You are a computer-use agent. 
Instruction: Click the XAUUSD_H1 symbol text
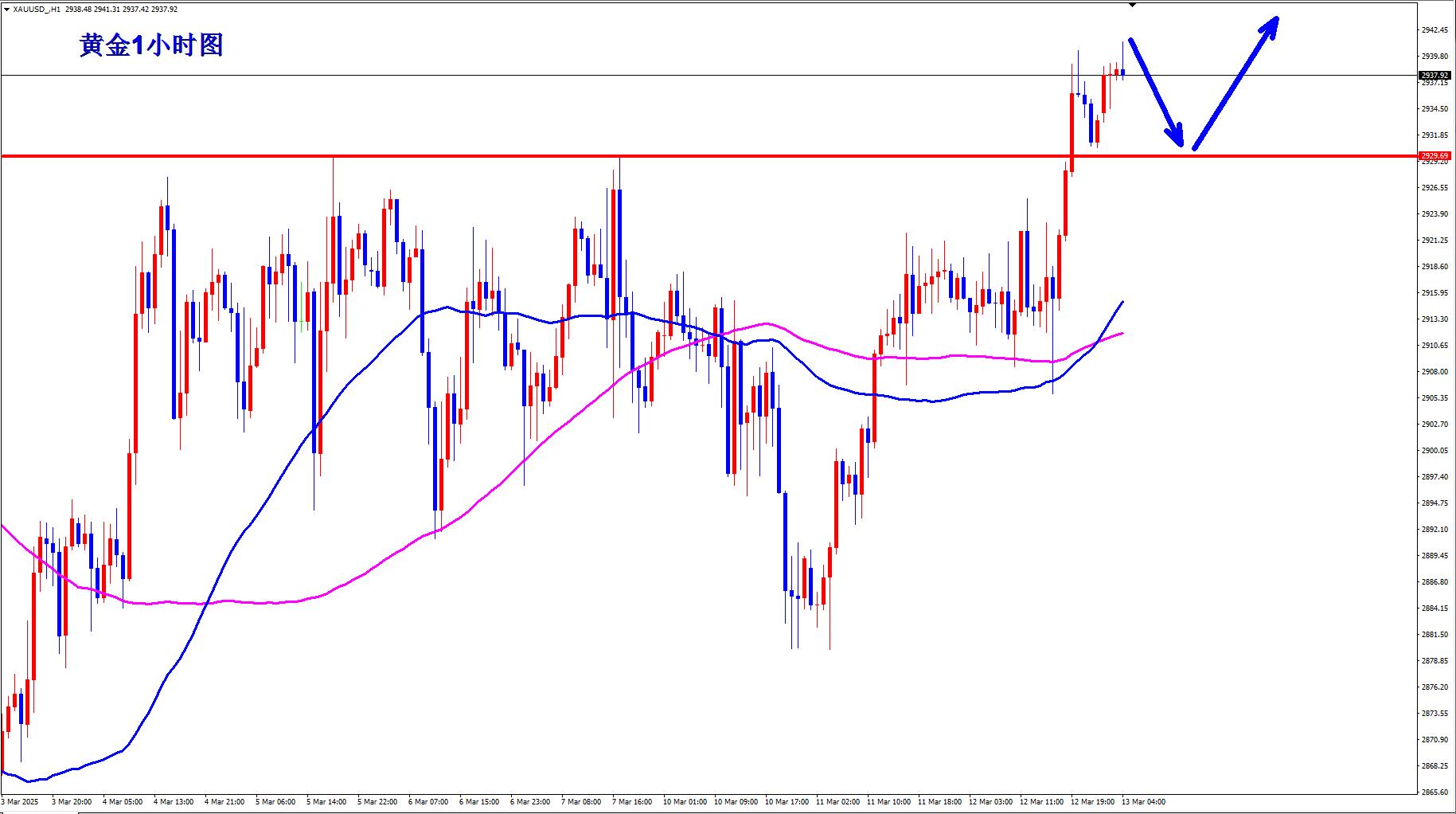coord(37,10)
